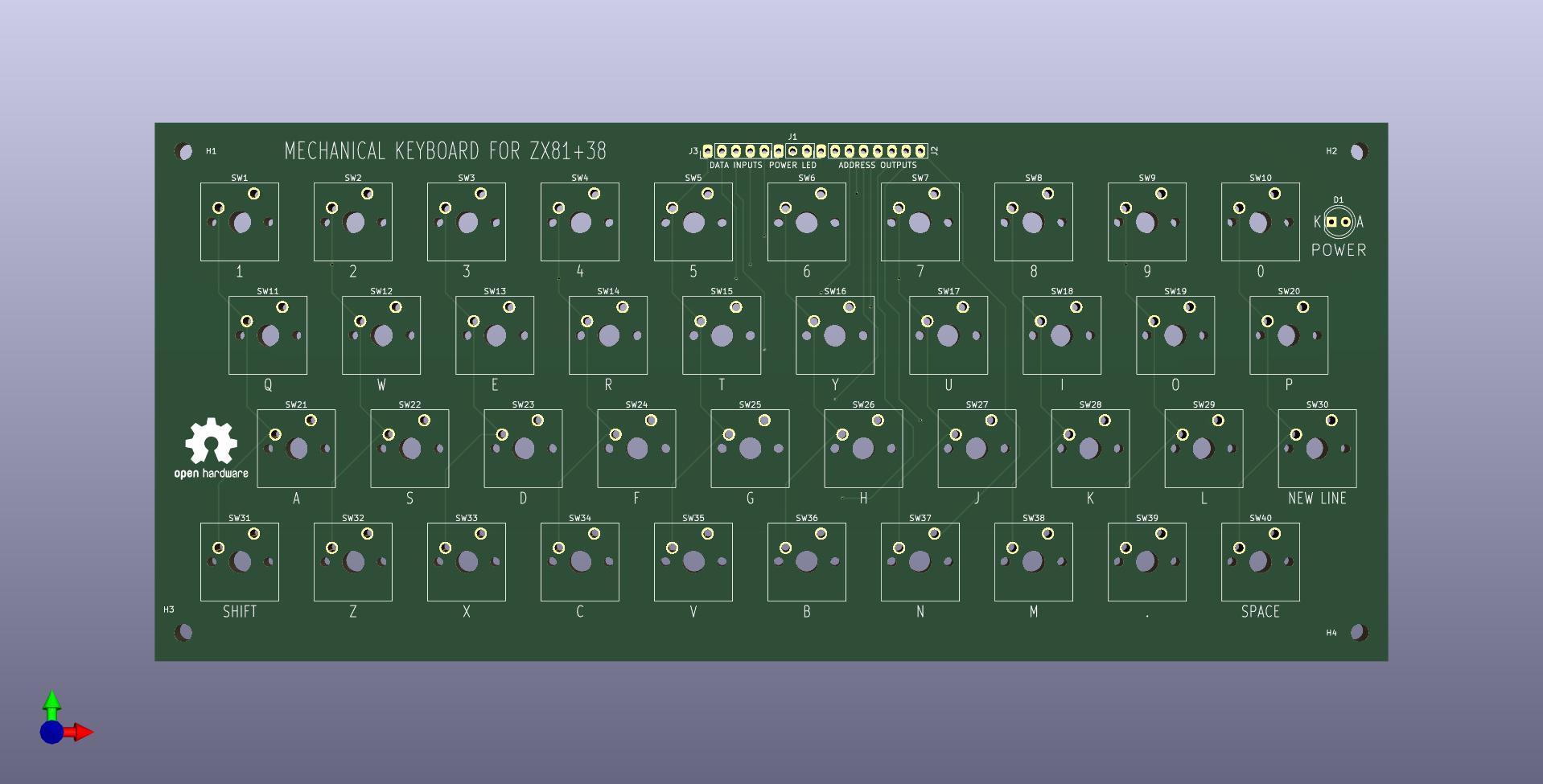Click switch SW1 footprint for key 1
The width and height of the screenshot is (1543, 784).
(x=240, y=222)
